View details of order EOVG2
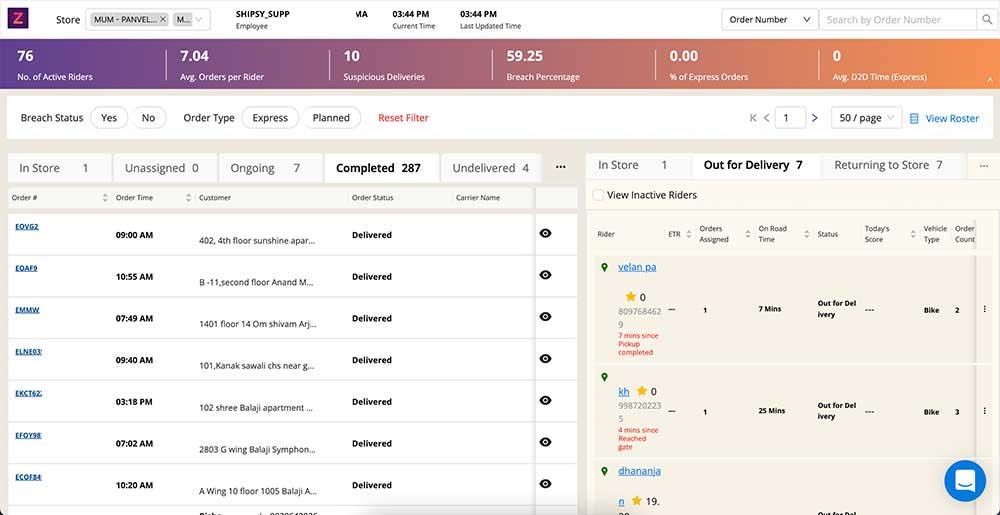 pyautogui.click(x=545, y=233)
